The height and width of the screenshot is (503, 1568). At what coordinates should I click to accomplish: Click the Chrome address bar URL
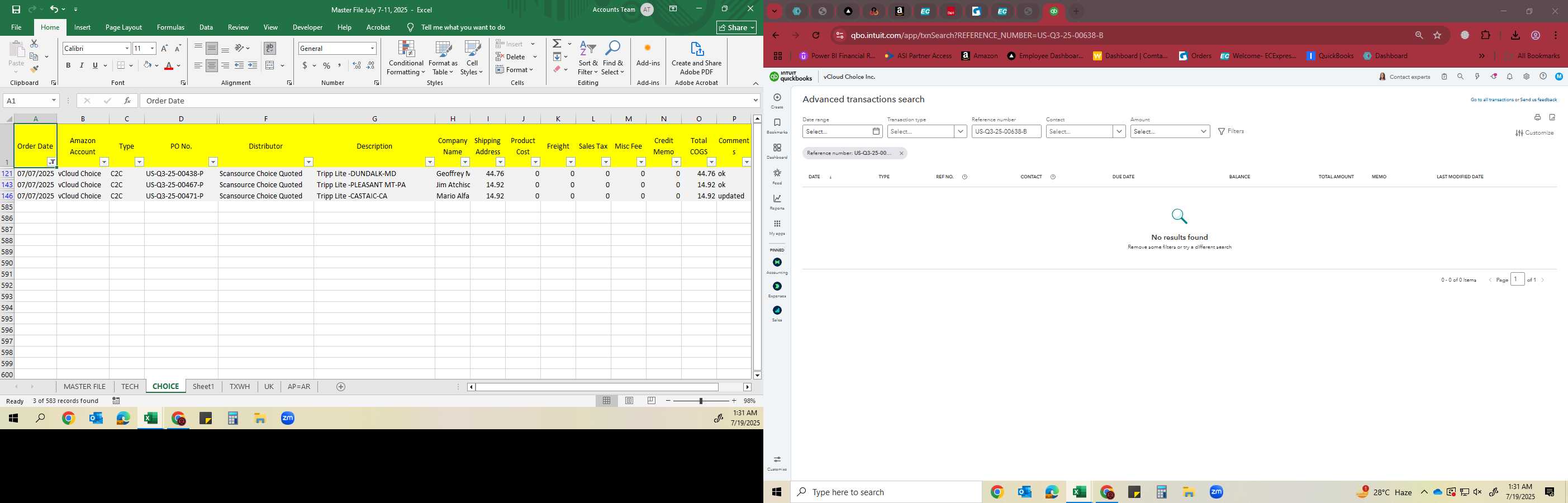977,35
